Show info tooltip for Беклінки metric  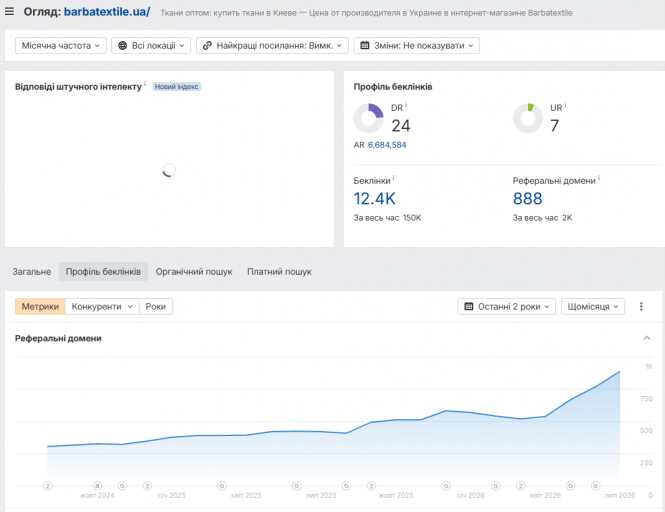coord(394,178)
